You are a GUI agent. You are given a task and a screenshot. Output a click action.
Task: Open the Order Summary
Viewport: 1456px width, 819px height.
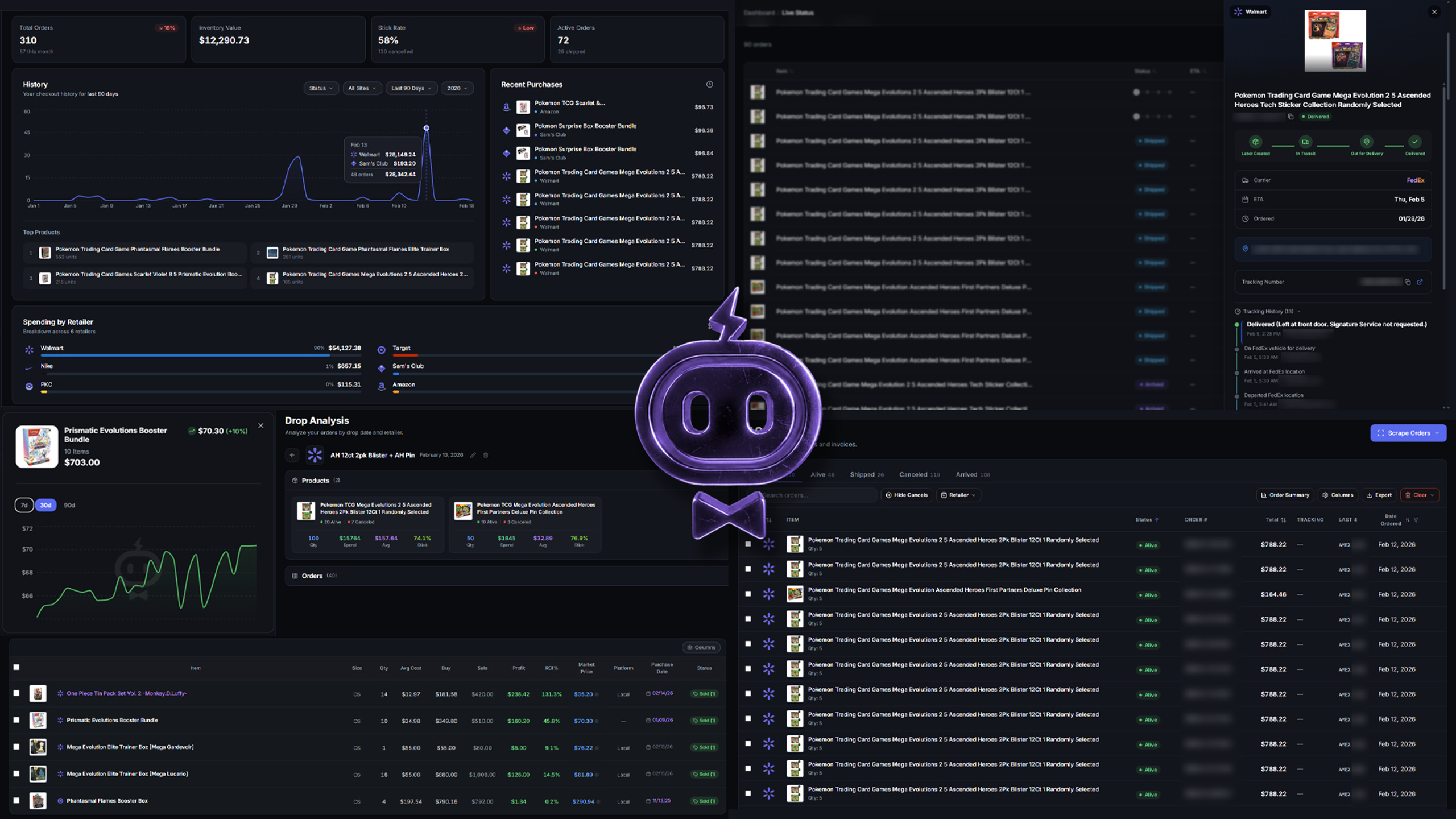tap(1285, 495)
